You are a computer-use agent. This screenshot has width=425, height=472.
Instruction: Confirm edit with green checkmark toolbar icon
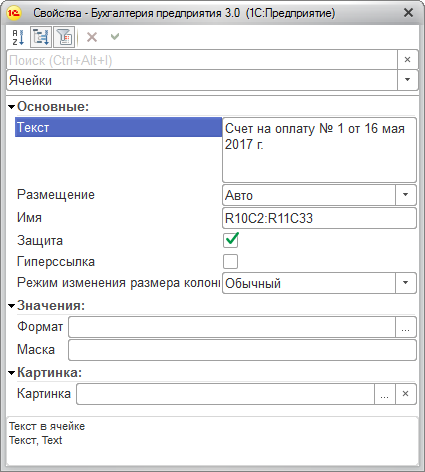(x=115, y=36)
